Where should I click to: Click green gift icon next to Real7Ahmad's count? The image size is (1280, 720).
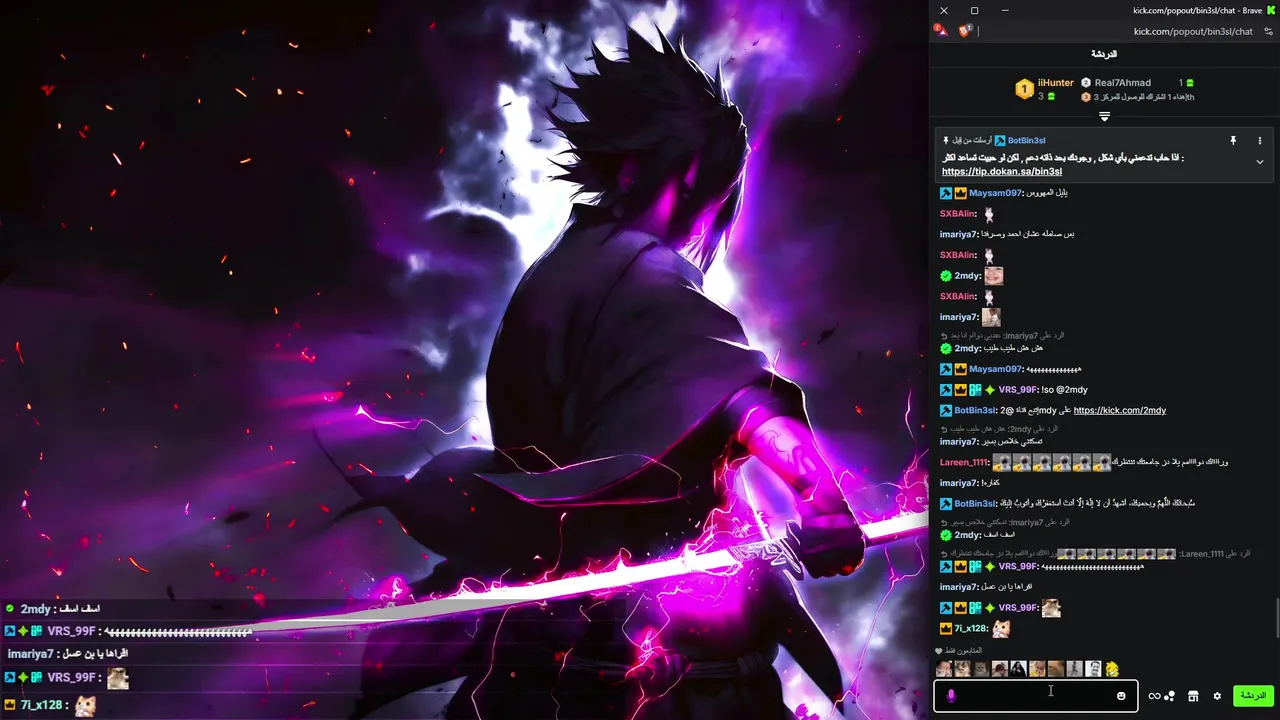[1189, 83]
